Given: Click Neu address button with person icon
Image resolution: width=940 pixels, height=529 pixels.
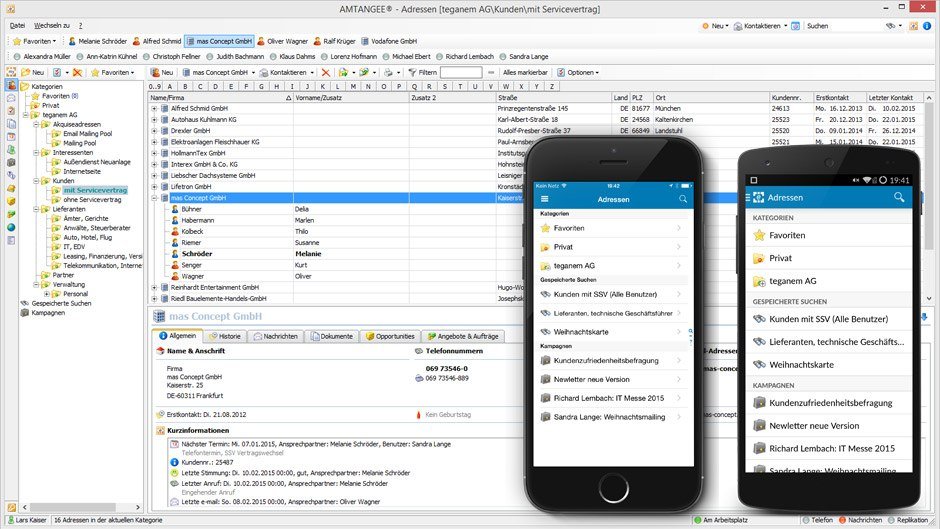Looking at the screenshot, I should (162, 72).
